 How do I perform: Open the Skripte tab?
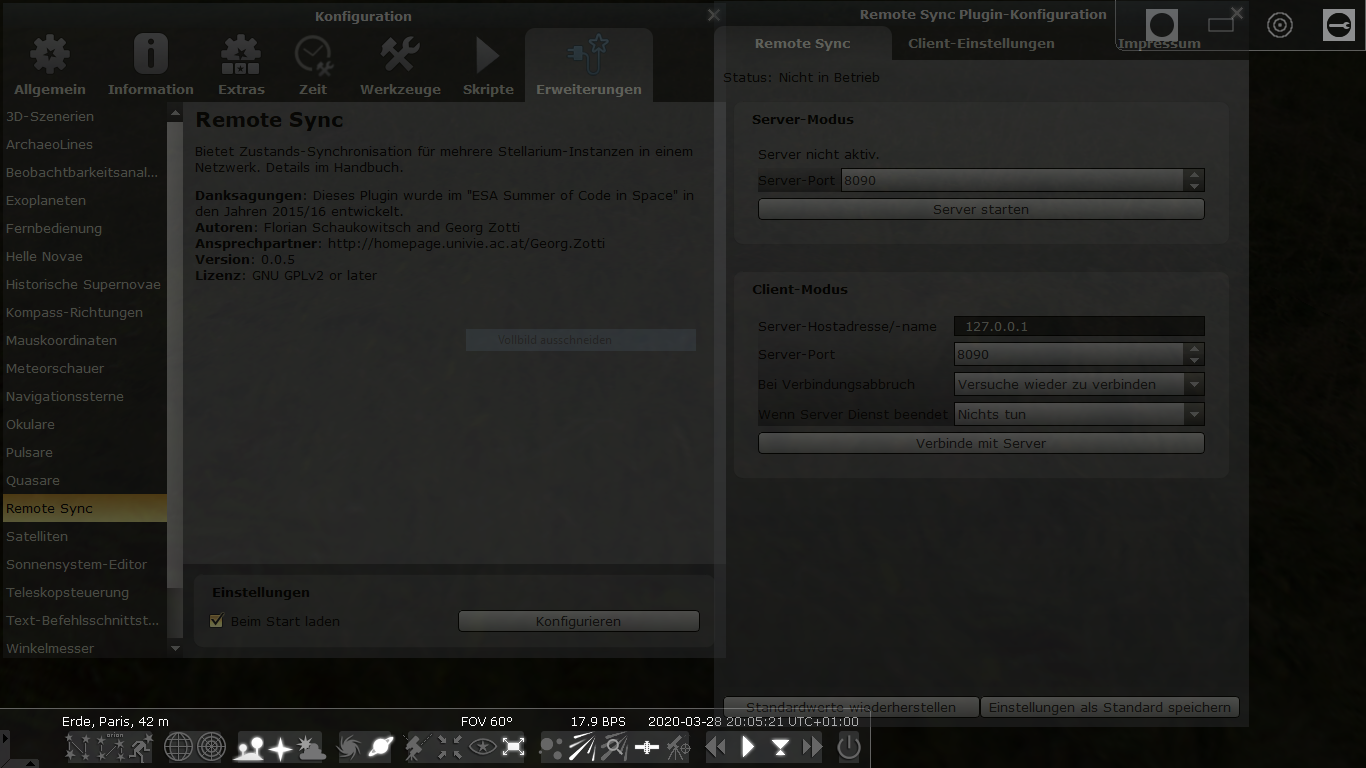tap(488, 66)
